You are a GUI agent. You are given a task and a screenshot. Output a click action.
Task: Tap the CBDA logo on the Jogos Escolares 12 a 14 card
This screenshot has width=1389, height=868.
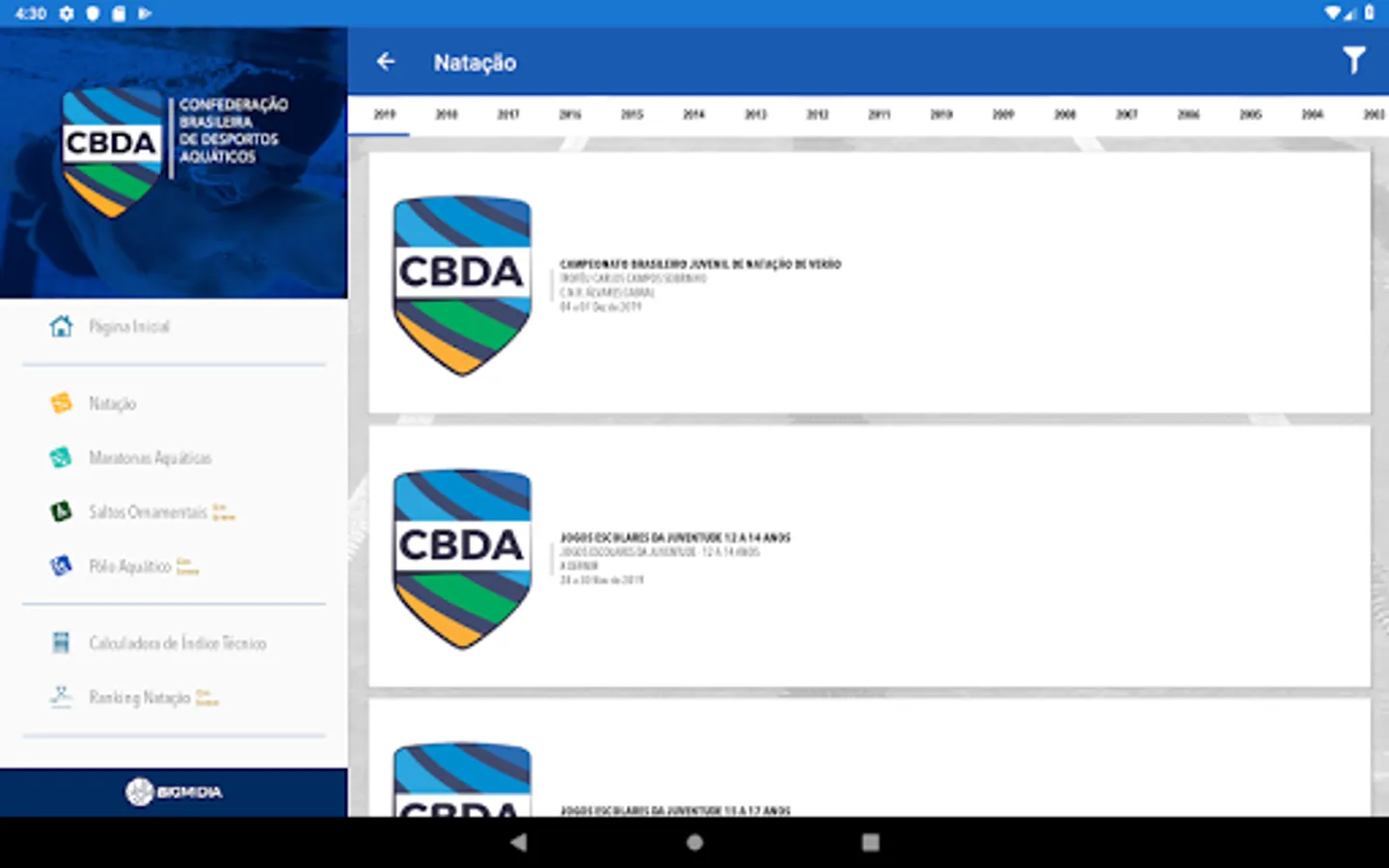pos(462,559)
